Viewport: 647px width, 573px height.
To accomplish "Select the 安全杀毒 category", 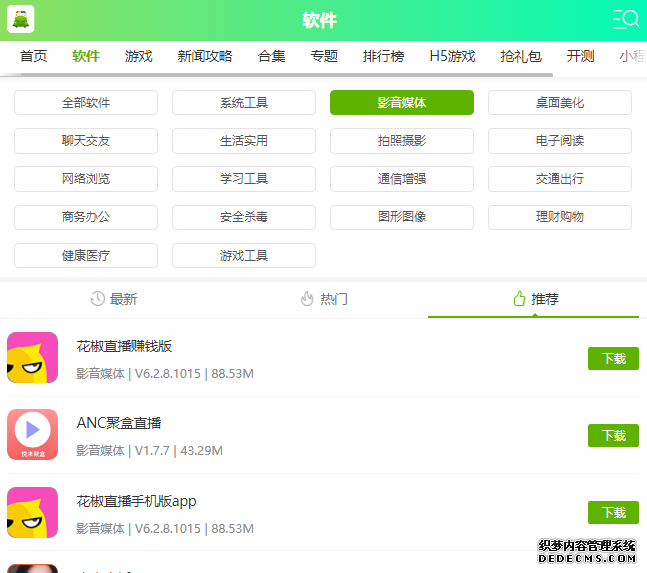I will pyautogui.click(x=244, y=217).
